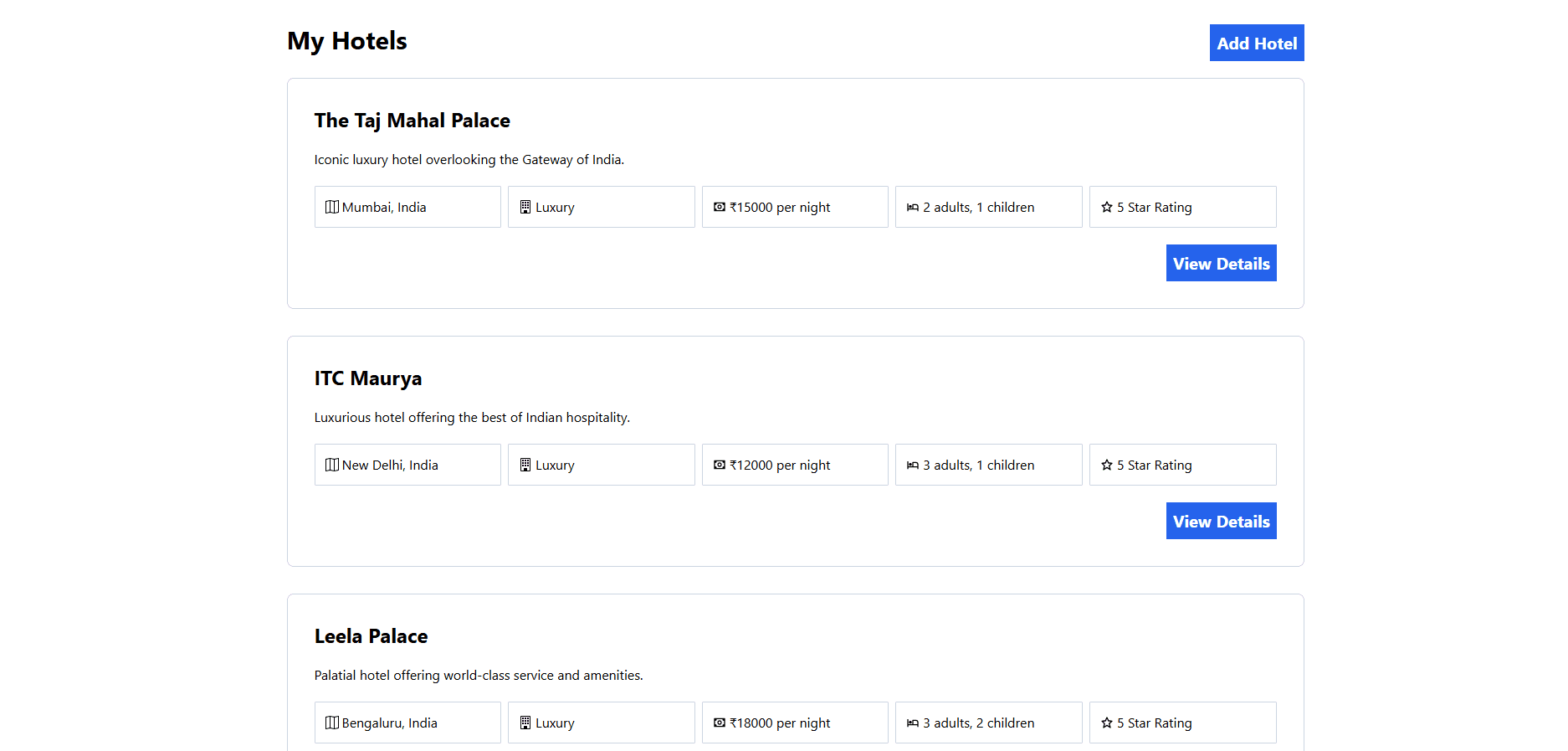
Task: Click the money icon beside ₹18000 per night
Action: coord(720,723)
